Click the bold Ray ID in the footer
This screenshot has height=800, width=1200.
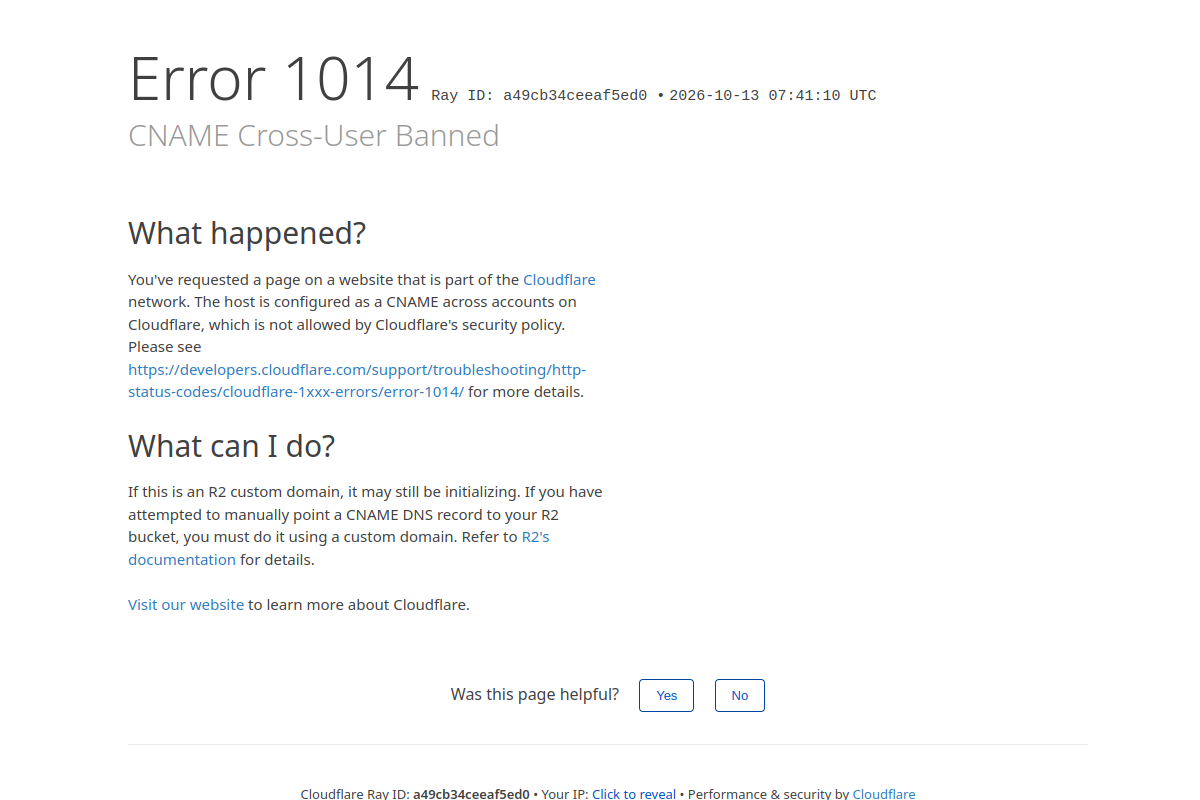[x=471, y=794]
